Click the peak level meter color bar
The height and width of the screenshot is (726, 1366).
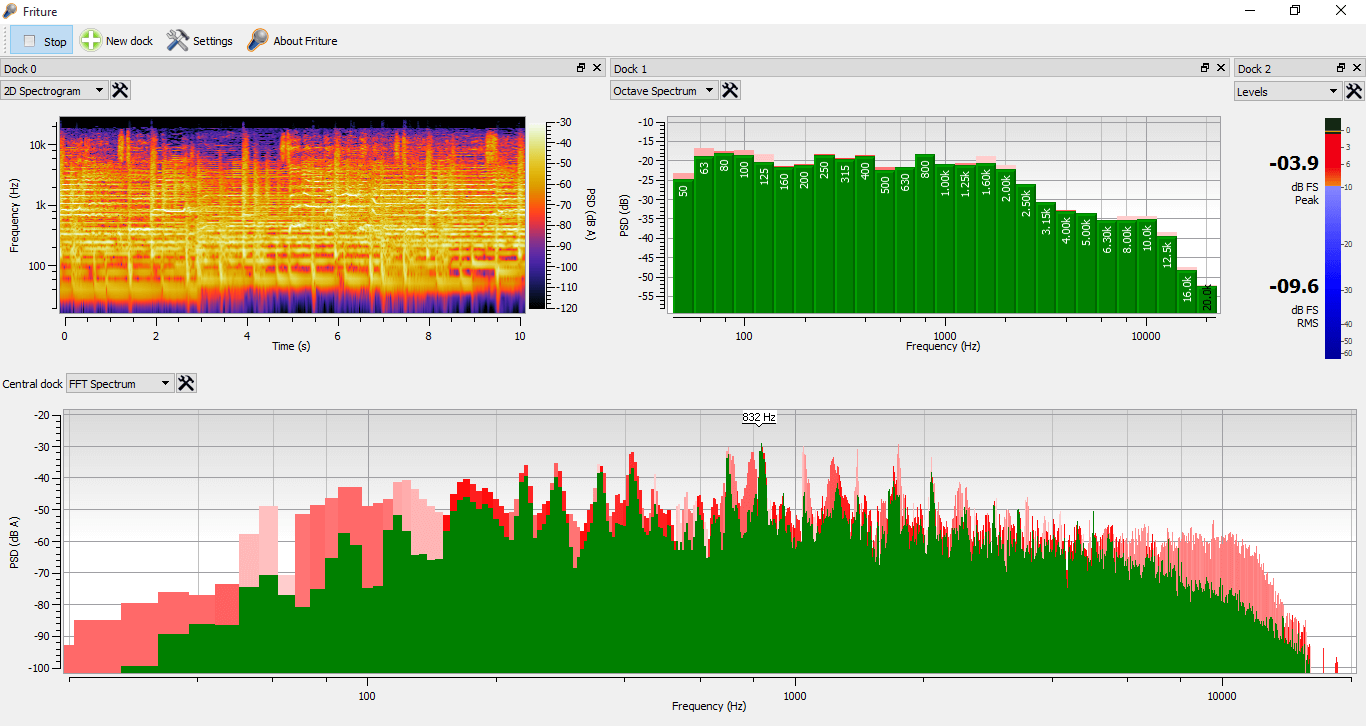point(1332,238)
